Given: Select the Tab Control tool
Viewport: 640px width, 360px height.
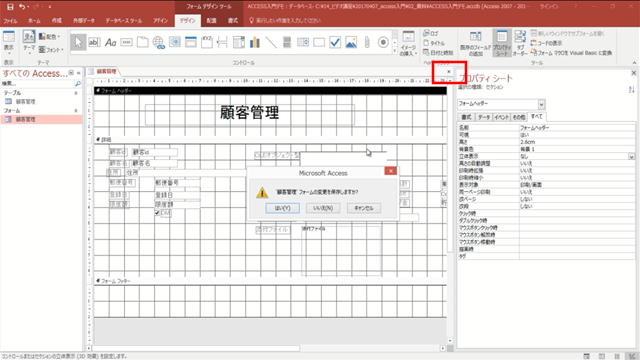Looking at the screenshot, I should 142,42.
